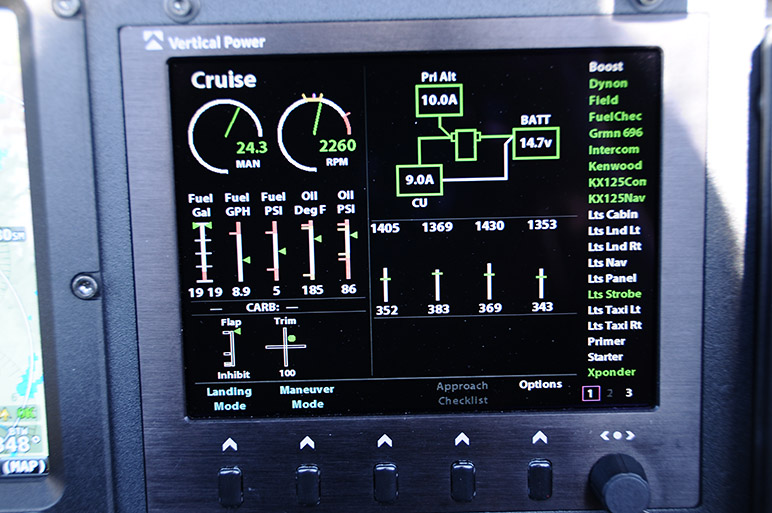
Task: Open the Options softkey menu
Action: pos(540,385)
